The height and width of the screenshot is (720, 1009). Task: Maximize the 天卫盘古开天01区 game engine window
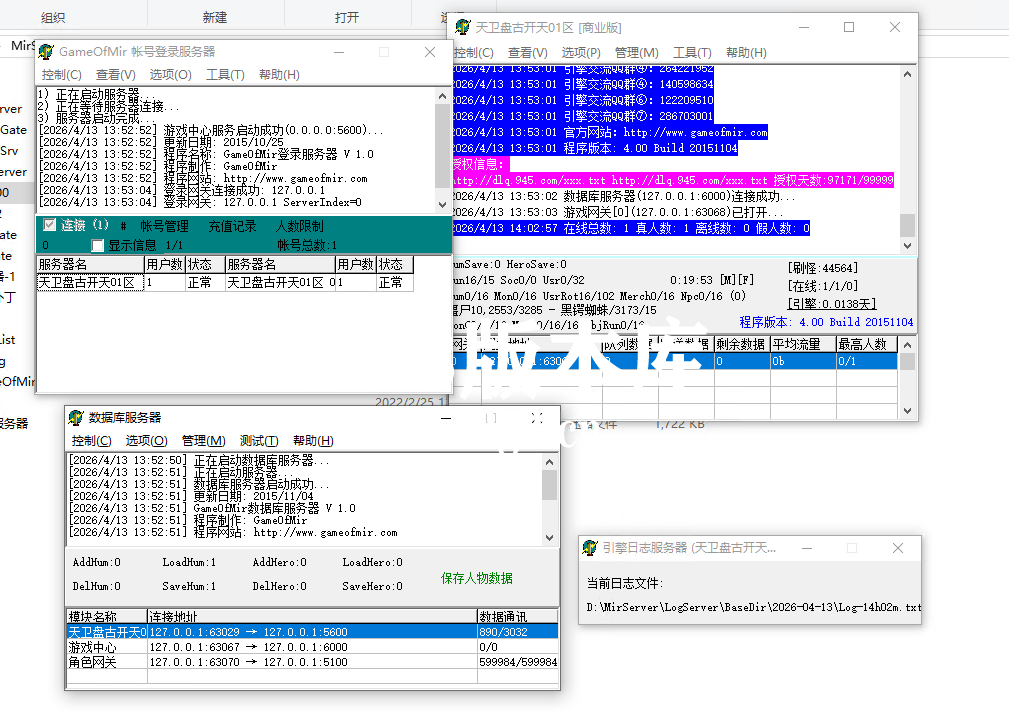coord(849,28)
